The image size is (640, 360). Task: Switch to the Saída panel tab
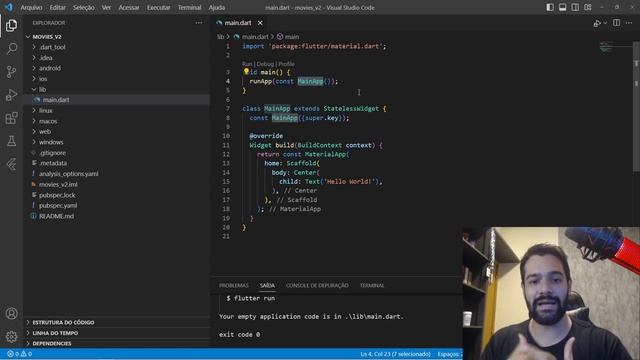(x=267, y=285)
